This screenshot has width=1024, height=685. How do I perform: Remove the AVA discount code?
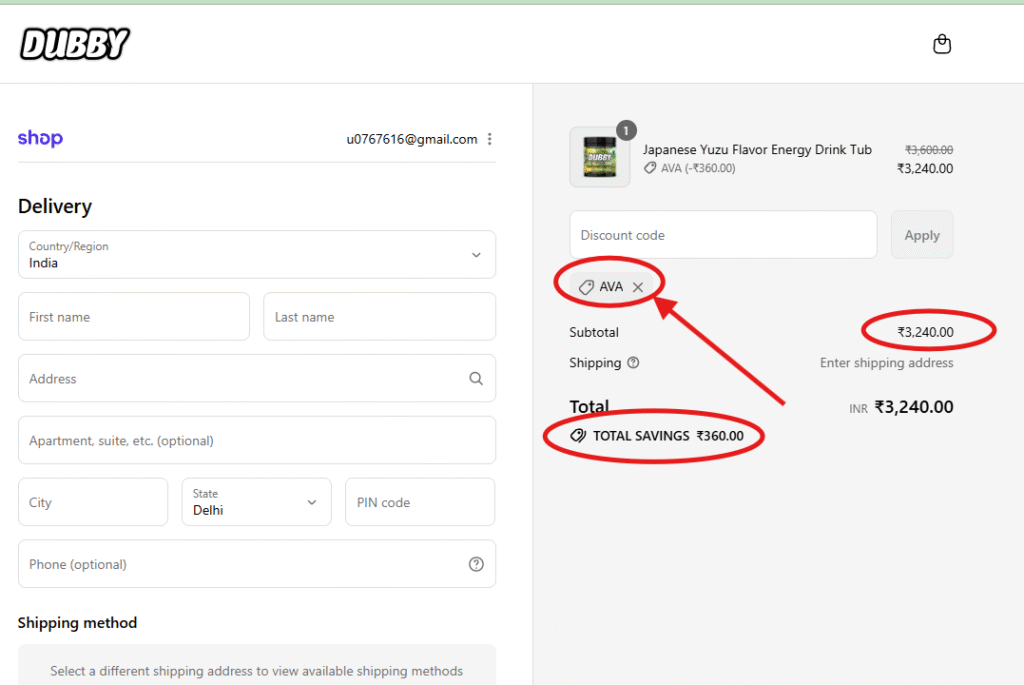[638, 287]
